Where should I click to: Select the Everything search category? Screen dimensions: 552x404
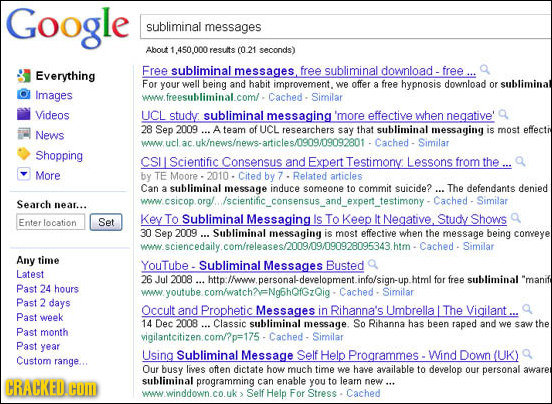65,76
